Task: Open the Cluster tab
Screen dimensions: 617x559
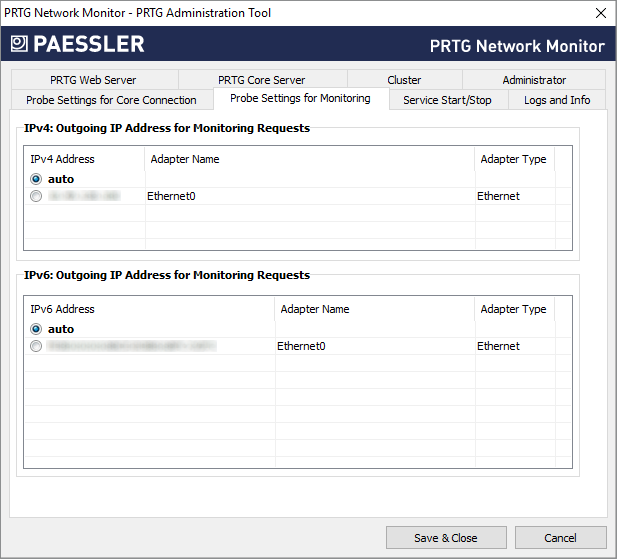Action: click(404, 80)
